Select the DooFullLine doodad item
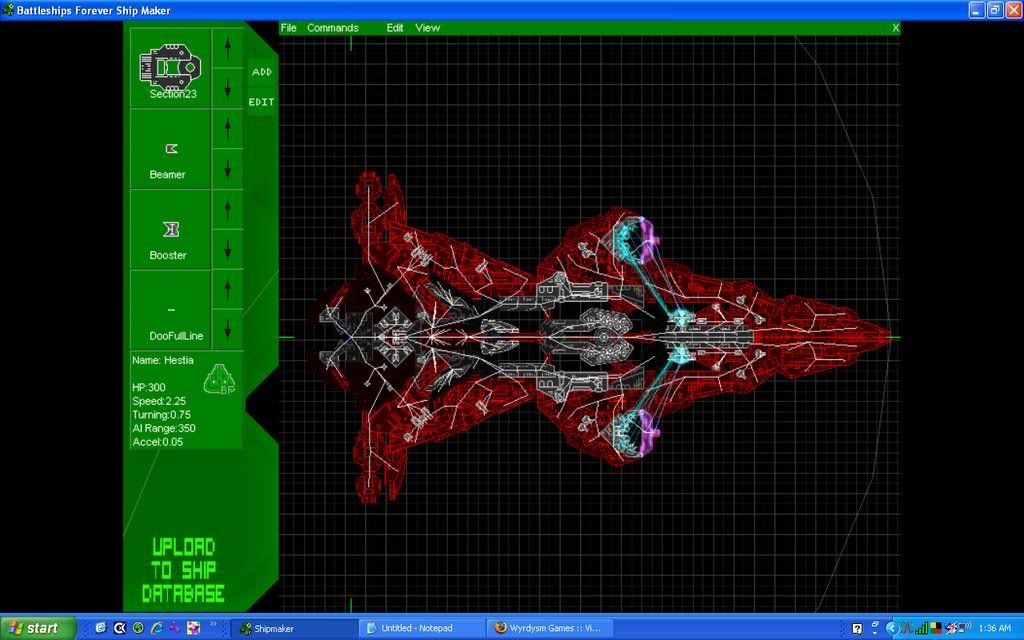Image resolution: width=1024 pixels, height=640 pixels. [171, 311]
